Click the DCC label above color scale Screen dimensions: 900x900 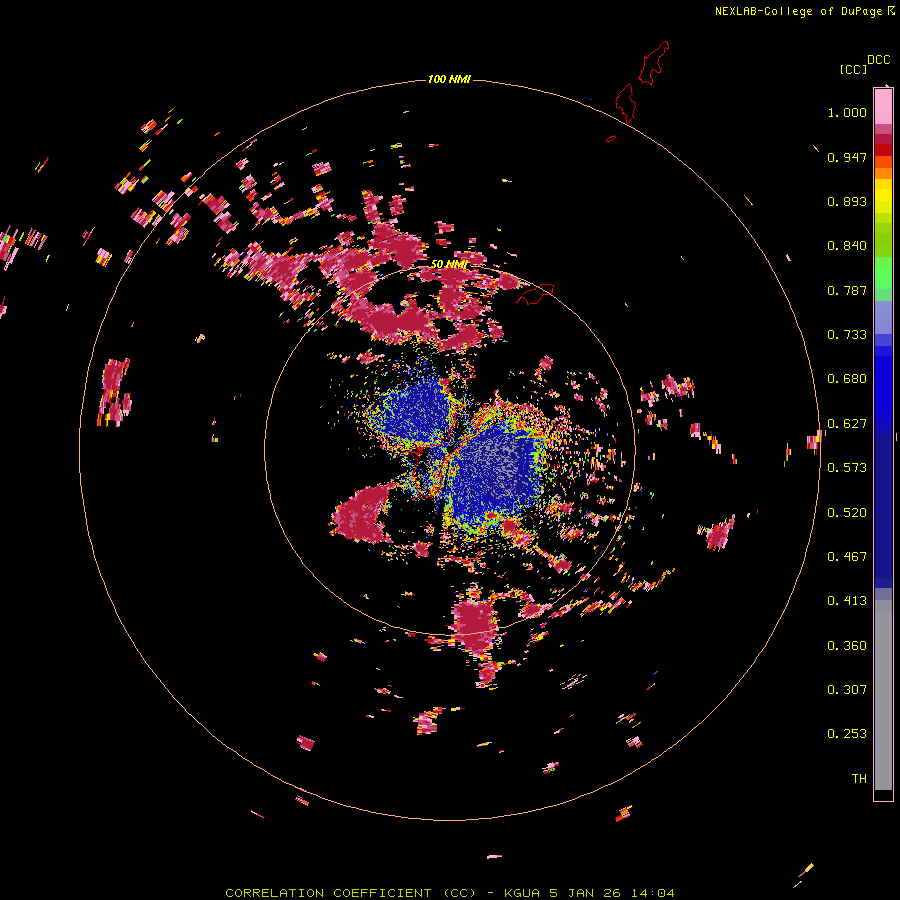(879, 60)
